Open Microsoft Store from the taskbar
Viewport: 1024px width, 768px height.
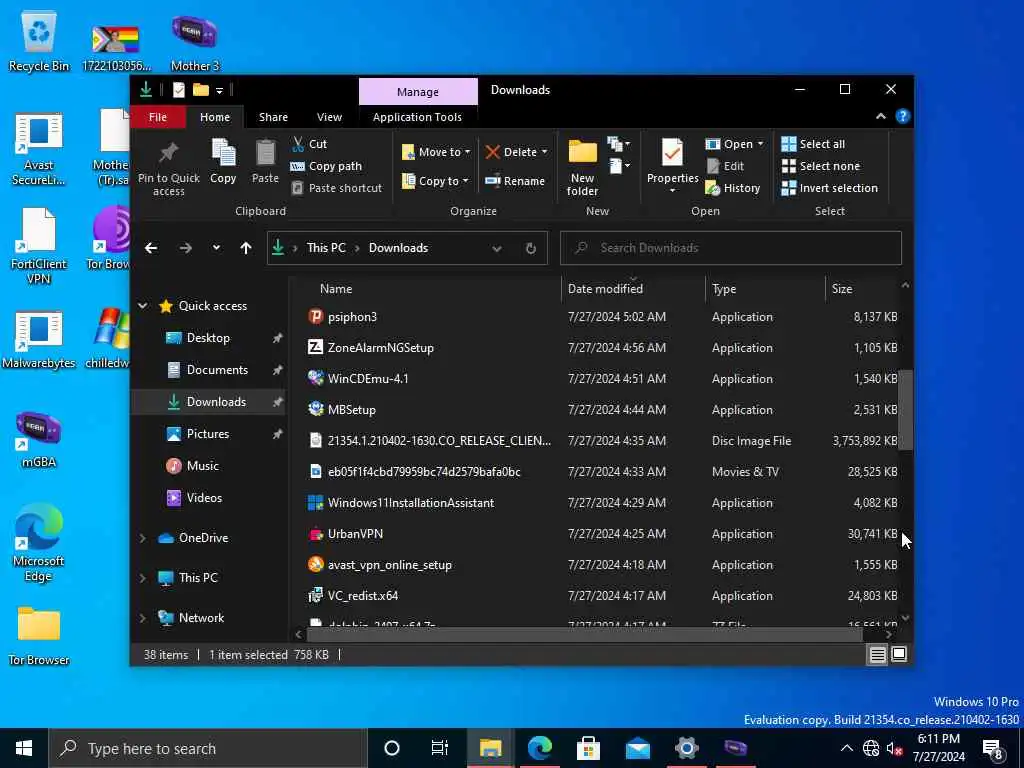(x=588, y=748)
